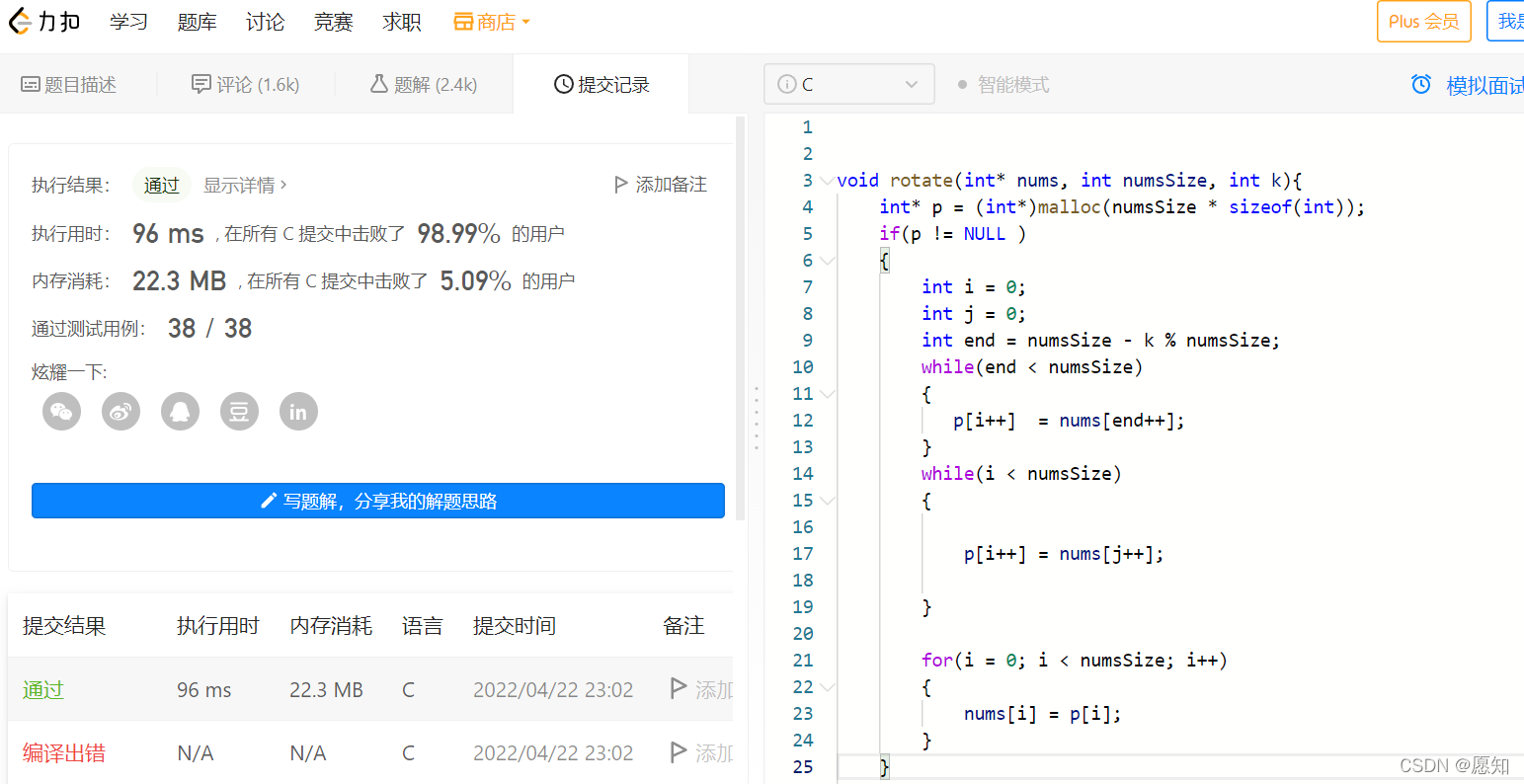Open the C language dropdown
The width and height of the screenshot is (1524, 784).
pos(849,84)
